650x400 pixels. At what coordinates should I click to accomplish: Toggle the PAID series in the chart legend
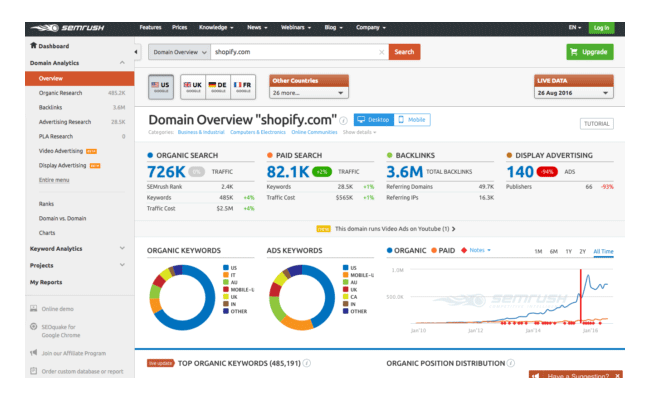443,250
